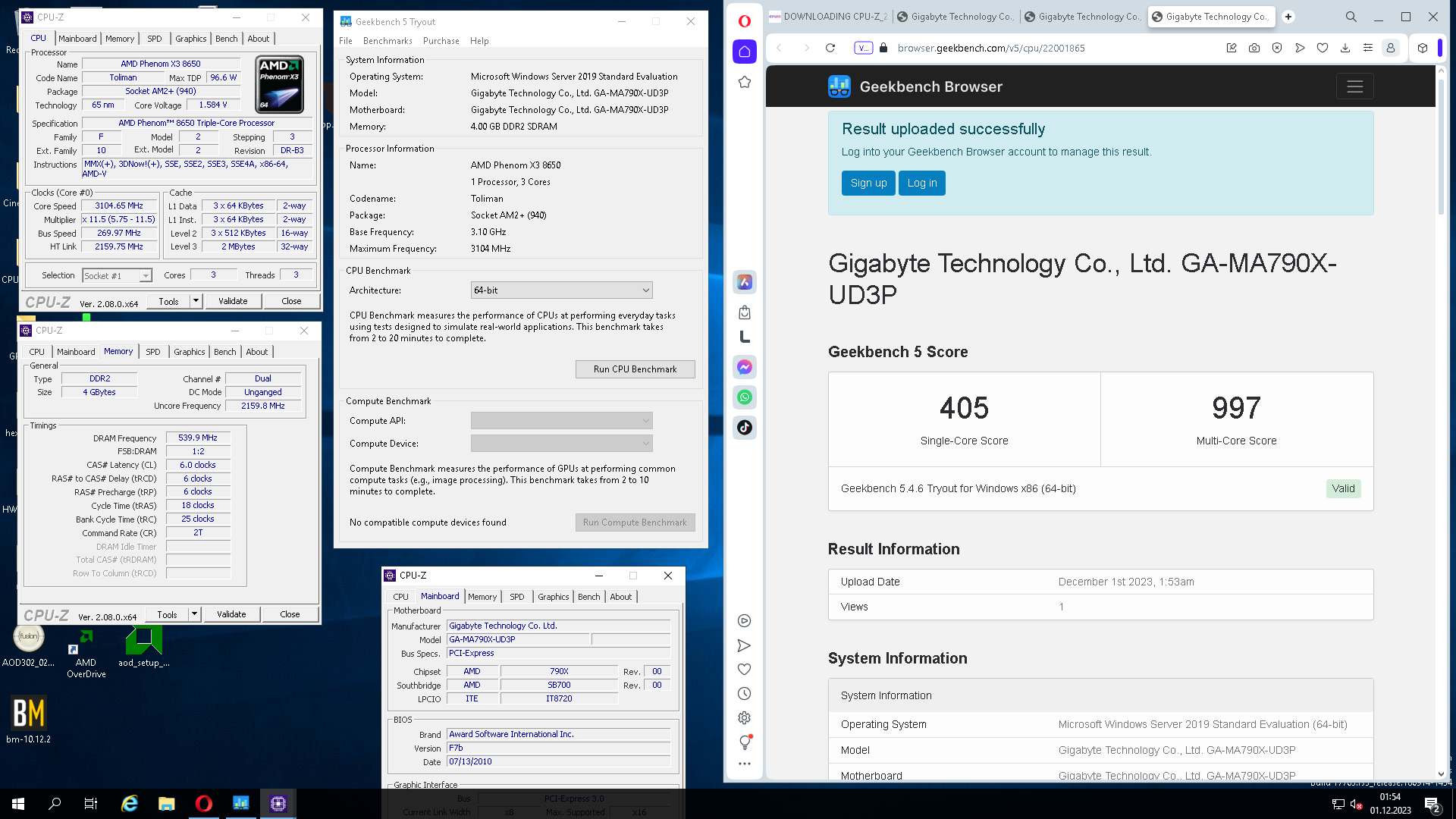1456x819 pixels.
Task: Open File menu in Geekbench 5
Action: (x=346, y=41)
